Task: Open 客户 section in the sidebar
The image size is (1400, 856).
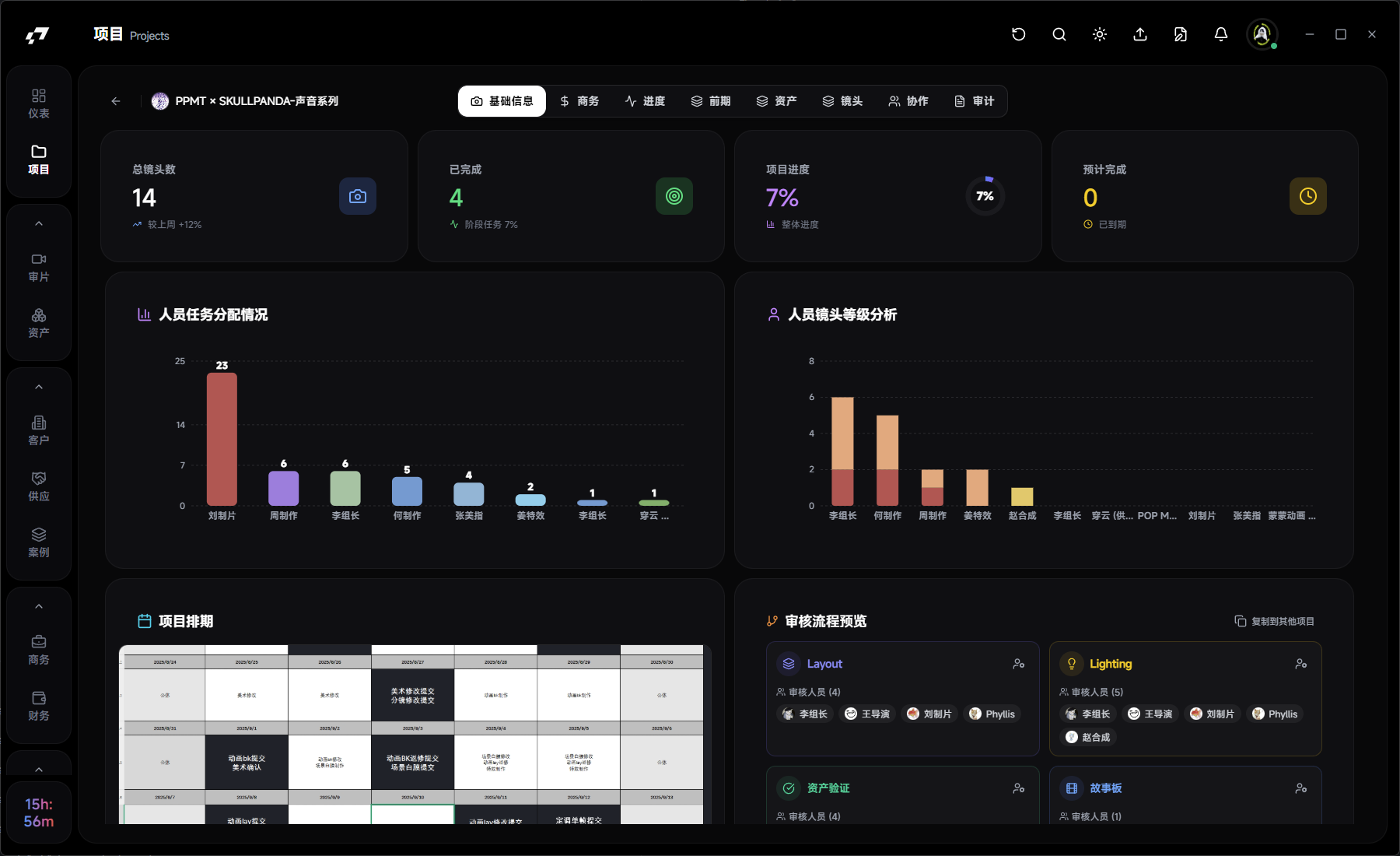Action: click(39, 430)
